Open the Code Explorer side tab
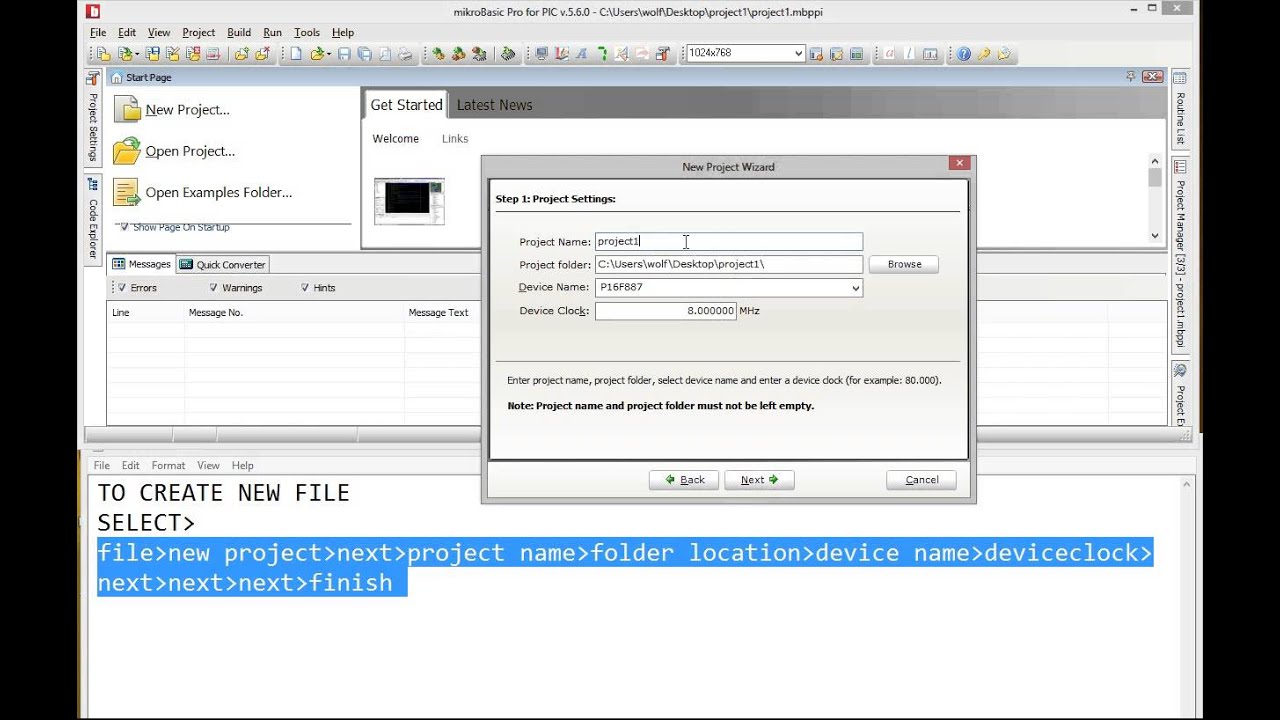Image resolution: width=1280 pixels, height=720 pixels. [x=92, y=218]
